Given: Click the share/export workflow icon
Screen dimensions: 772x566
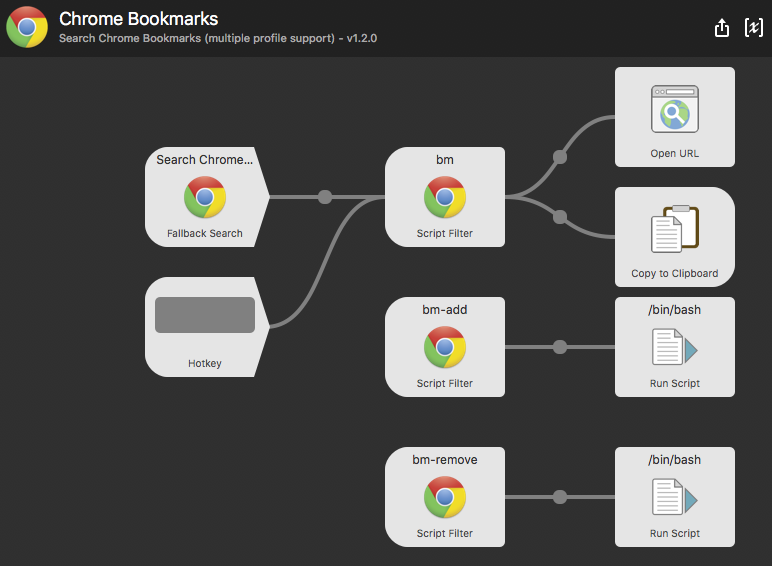Looking at the screenshot, I should coord(722,28).
